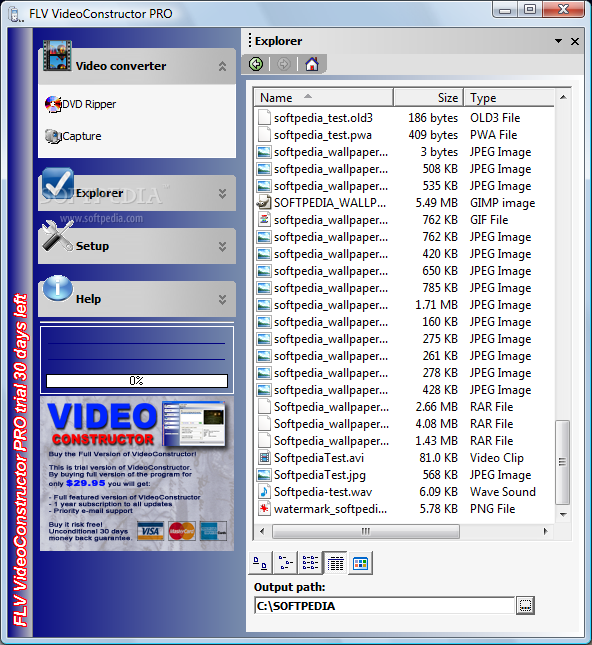The image size is (592, 645).
Task: Sort files by Type column
Action: (x=509, y=97)
